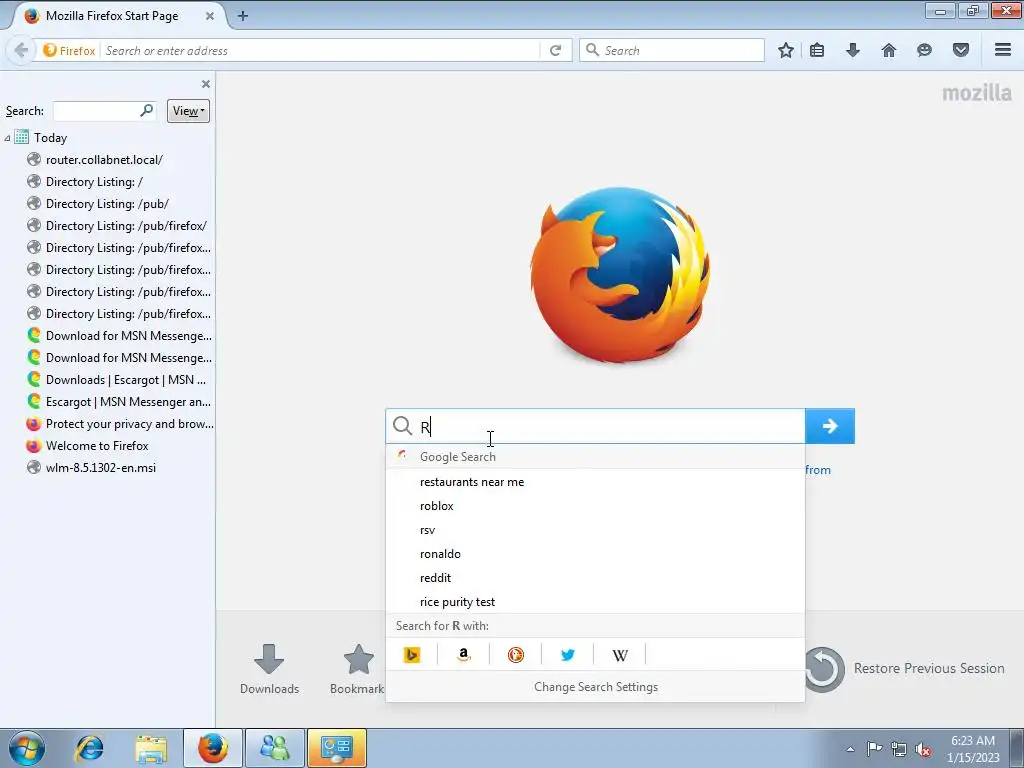This screenshot has height=768, width=1024.
Task: Close the History sidebar
Action: tap(206, 84)
